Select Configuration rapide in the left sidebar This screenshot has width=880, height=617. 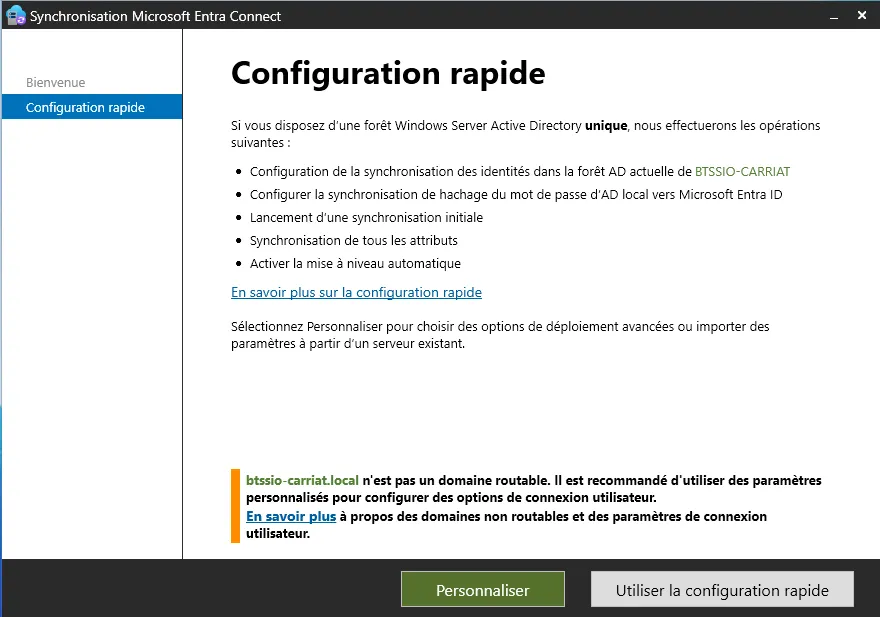click(85, 108)
